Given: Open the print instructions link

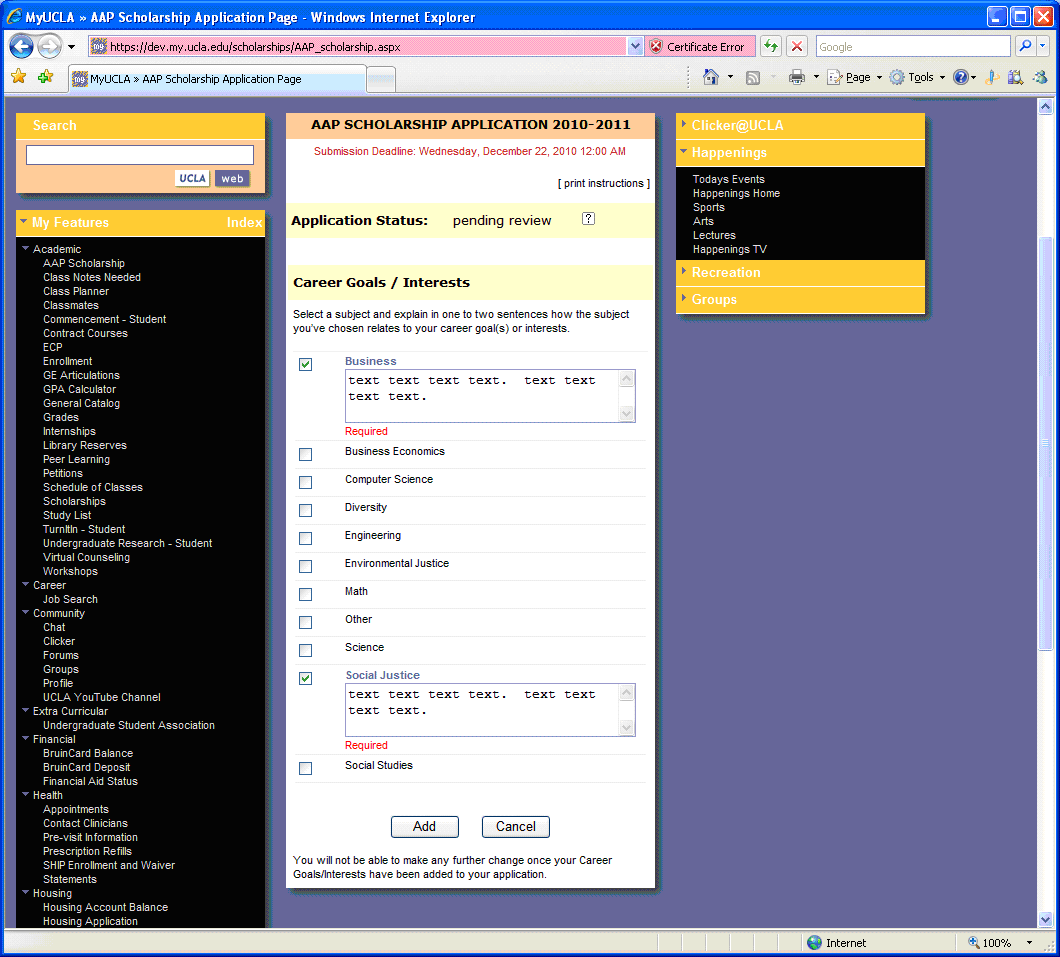Looking at the screenshot, I should [x=603, y=183].
